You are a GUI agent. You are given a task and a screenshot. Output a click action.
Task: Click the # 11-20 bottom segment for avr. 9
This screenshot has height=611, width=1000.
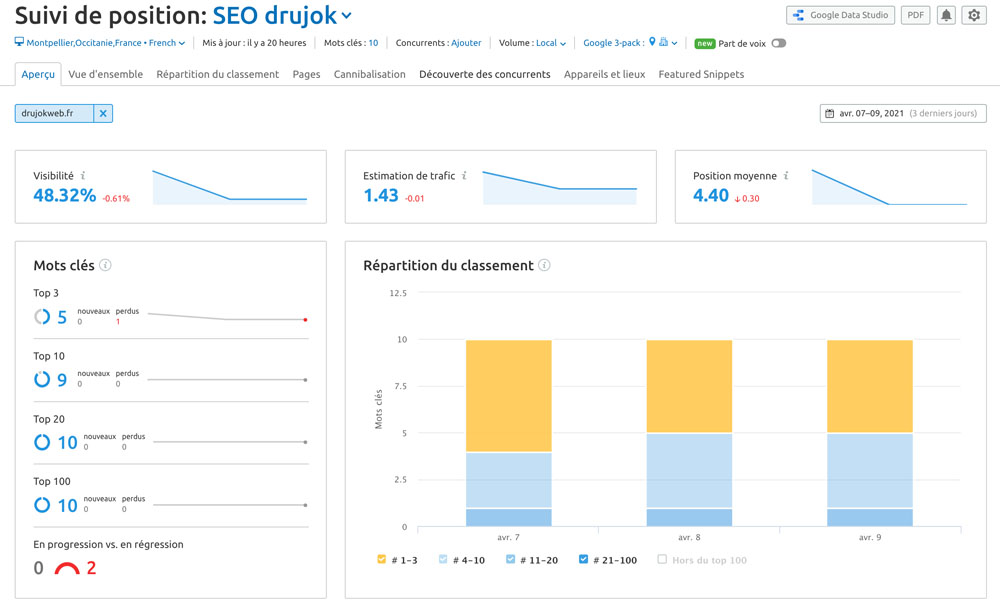pos(869,517)
